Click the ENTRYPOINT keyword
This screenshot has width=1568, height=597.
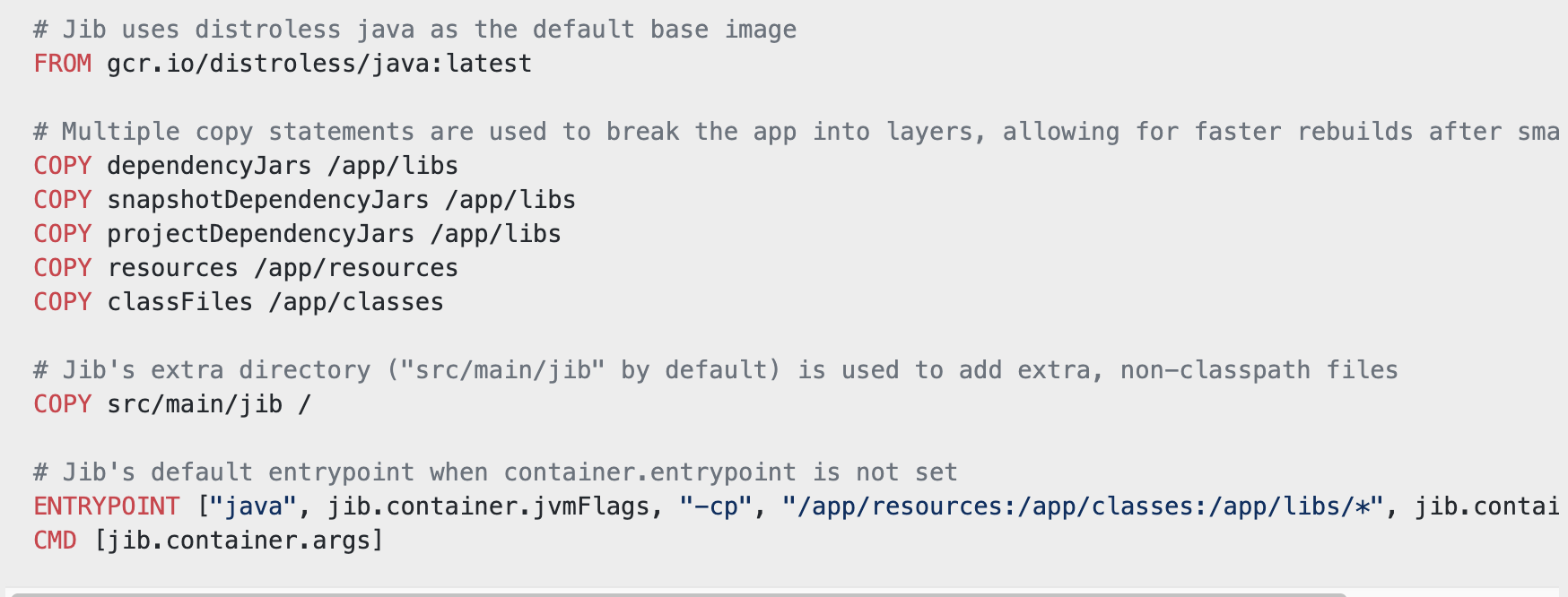coord(107,506)
